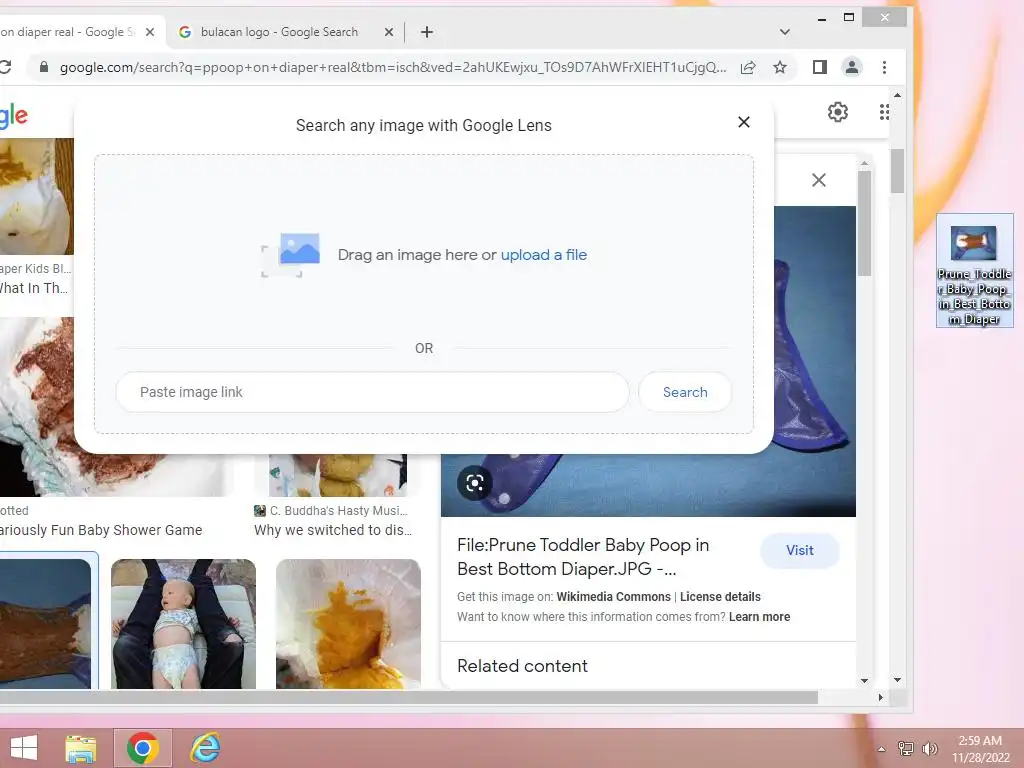Image resolution: width=1024 pixels, height=768 pixels.
Task: Click the taskbar clock and date
Action: [x=980, y=749]
